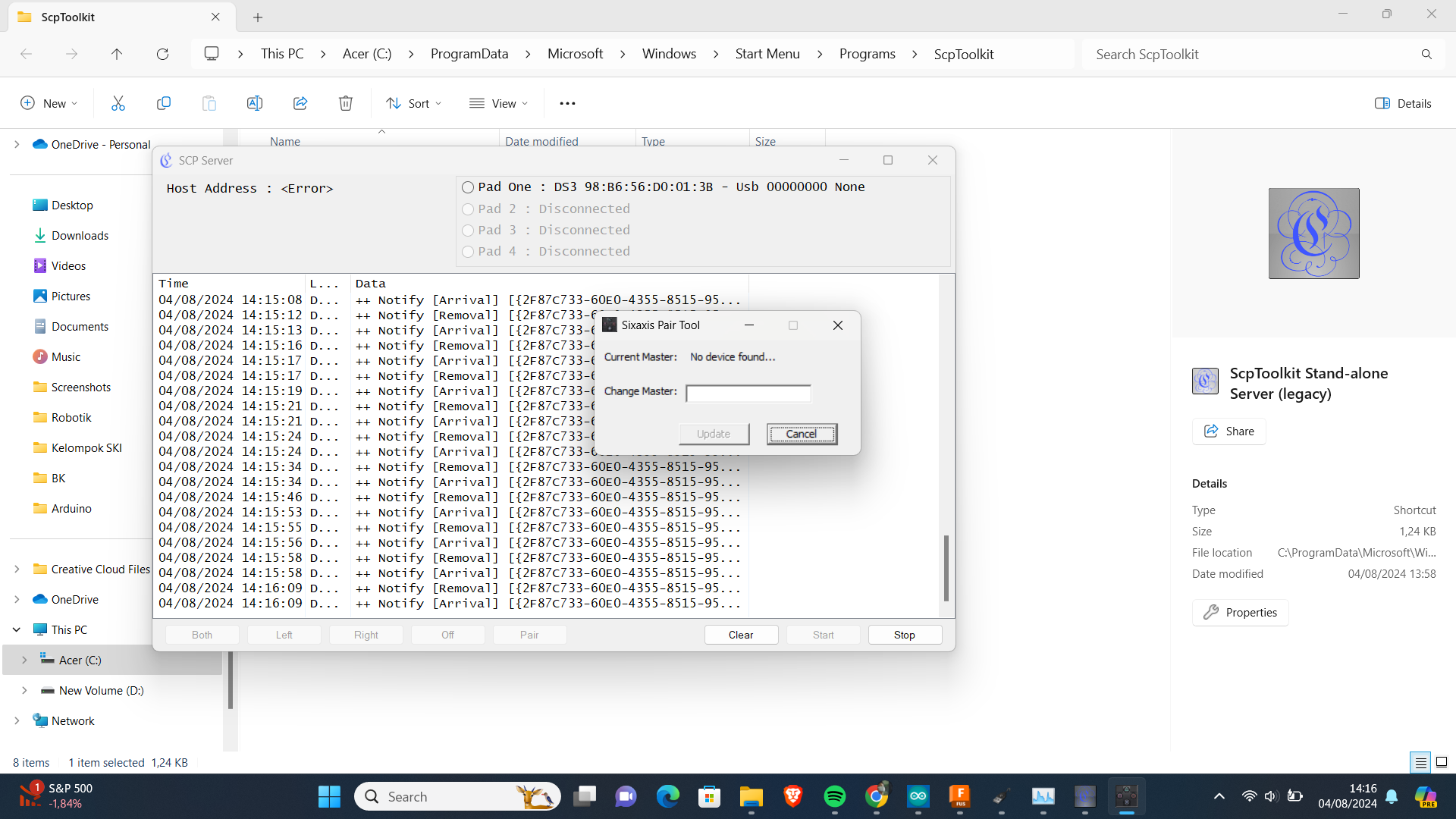Open the ScpToolkit window tab
The image size is (1456, 819).
point(114,17)
